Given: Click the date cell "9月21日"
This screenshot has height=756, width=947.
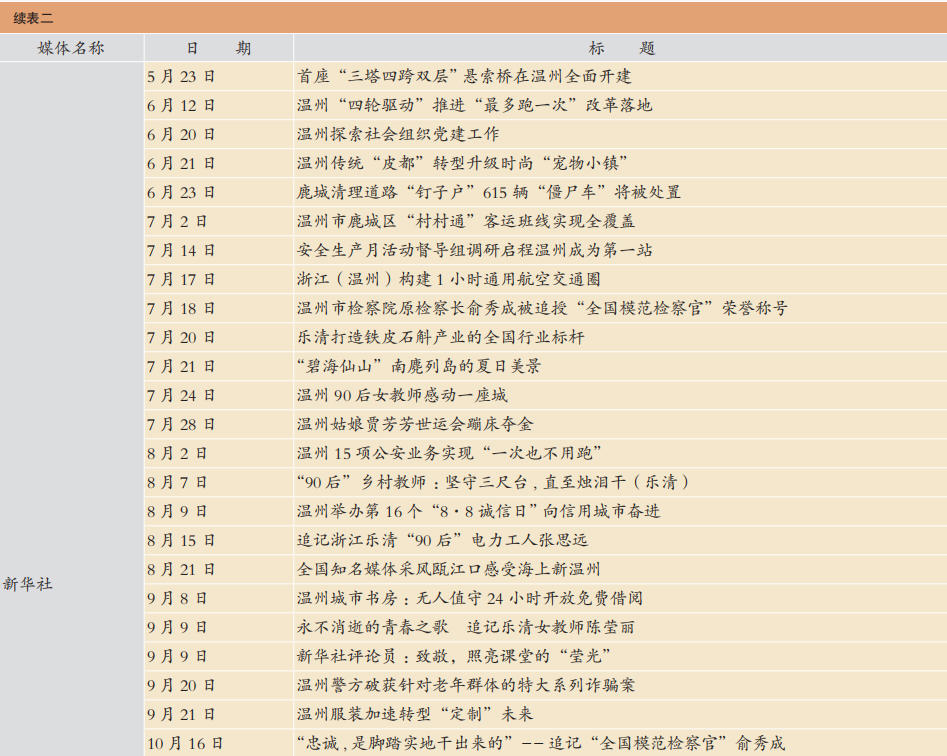Looking at the screenshot, I should click(181, 714).
